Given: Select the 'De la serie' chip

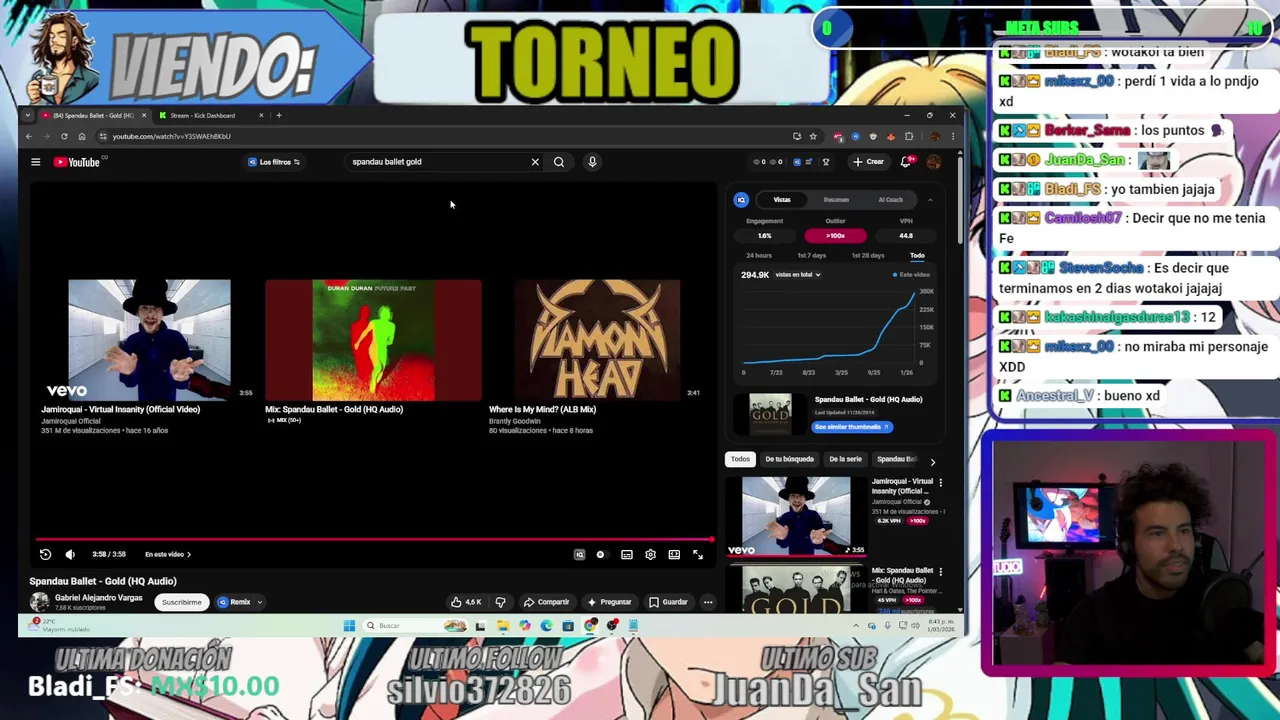Looking at the screenshot, I should (x=845, y=459).
